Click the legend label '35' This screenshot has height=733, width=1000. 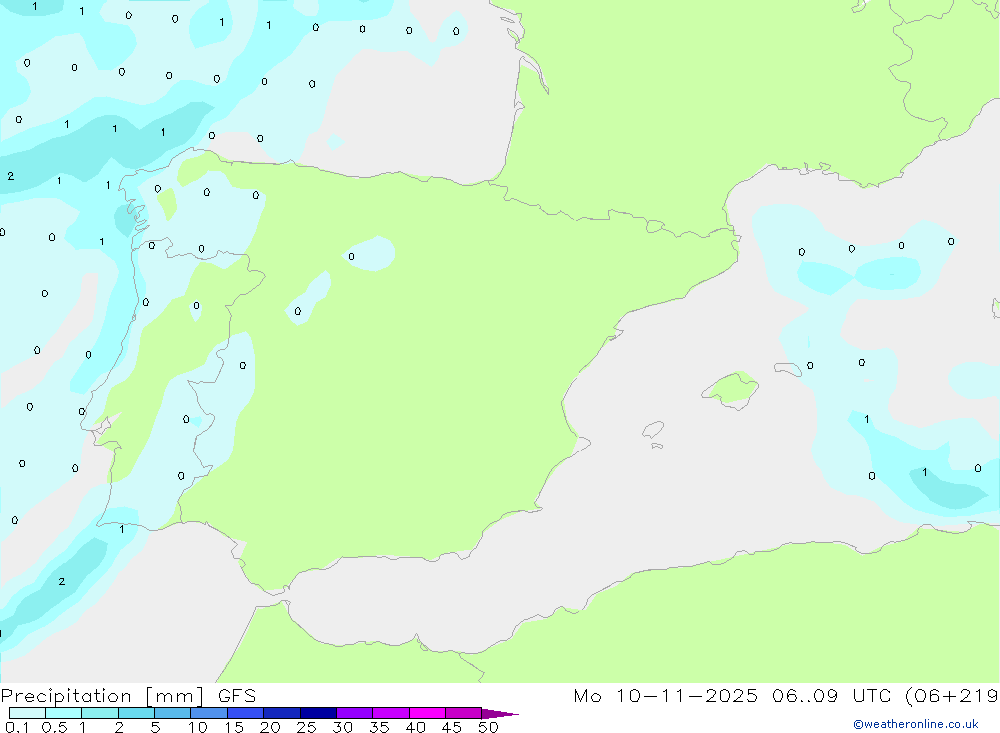point(379,727)
